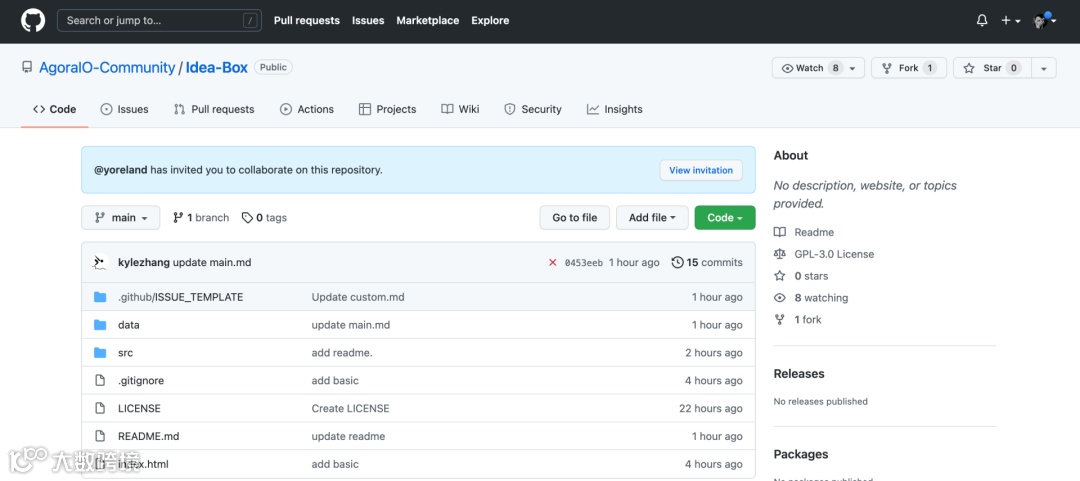
Task: Open Issues in top navigation
Action: pos(368,21)
